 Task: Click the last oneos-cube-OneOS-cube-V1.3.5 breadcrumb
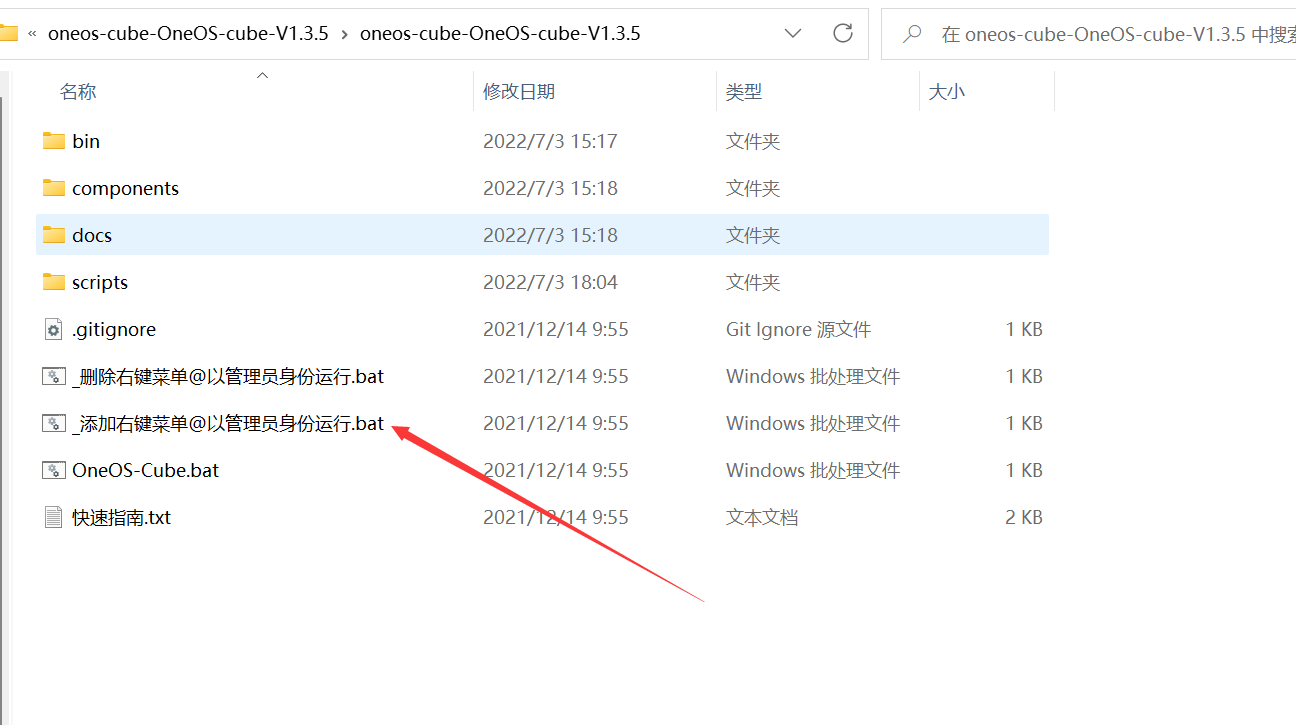500,33
